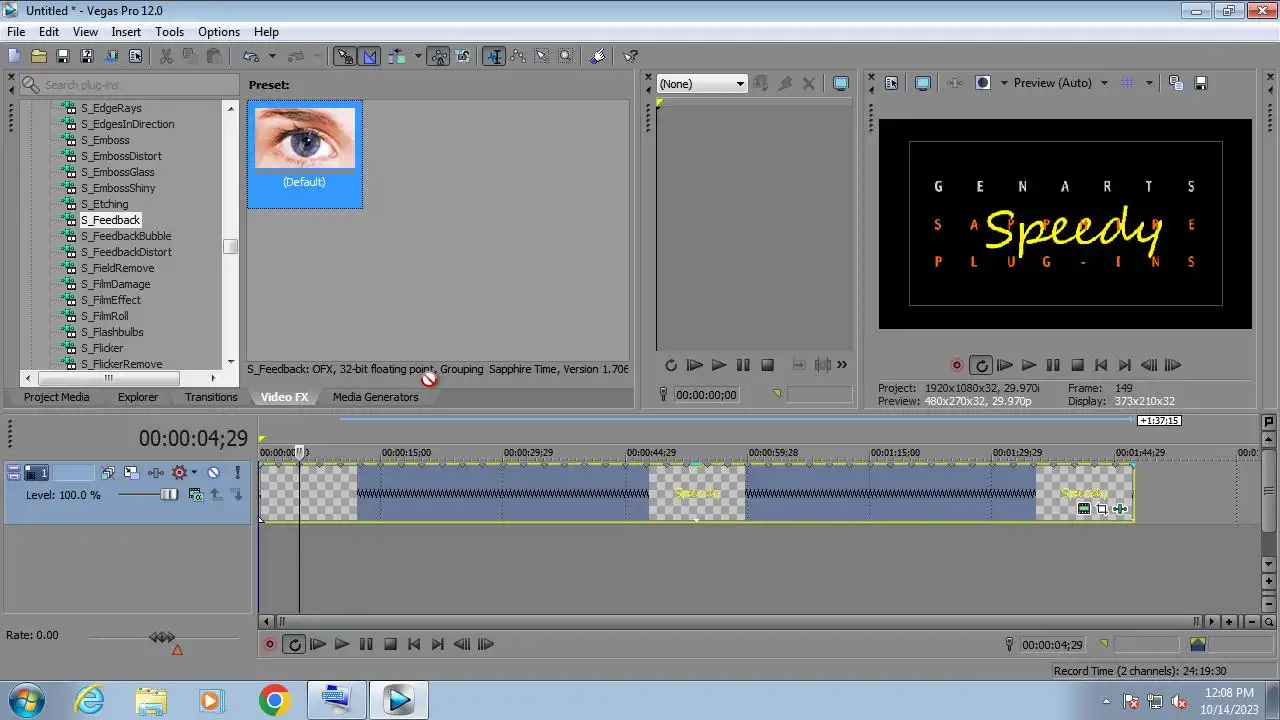This screenshot has width=1280, height=720.
Task: Click the Undo arrow icon
Action: pyautogui.click(x=251, y=57)
